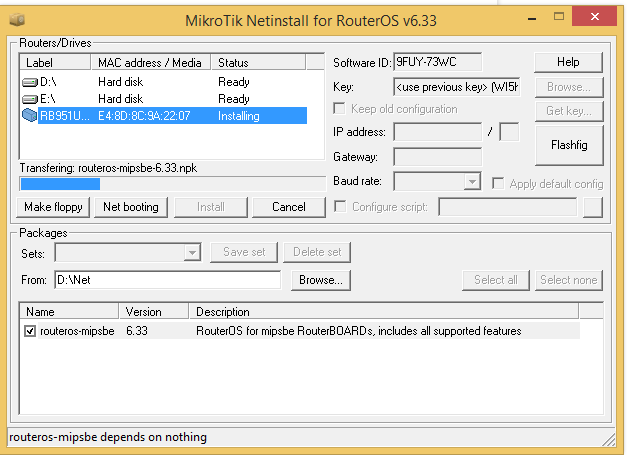Click the Flashfig button
This screenshot has width=627, height=455.
pyautogui.click(x=569, y=145)
